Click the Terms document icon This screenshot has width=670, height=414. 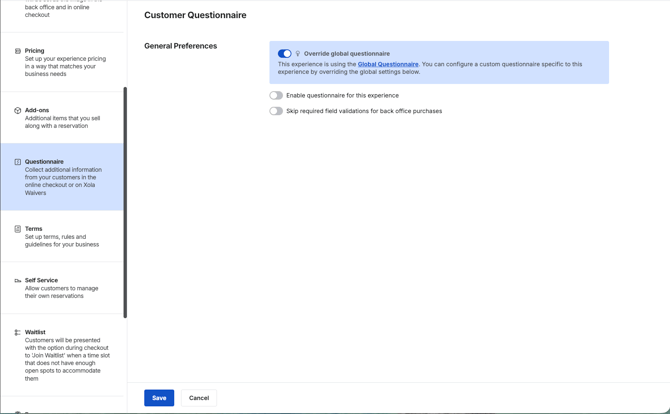[17, 229]
